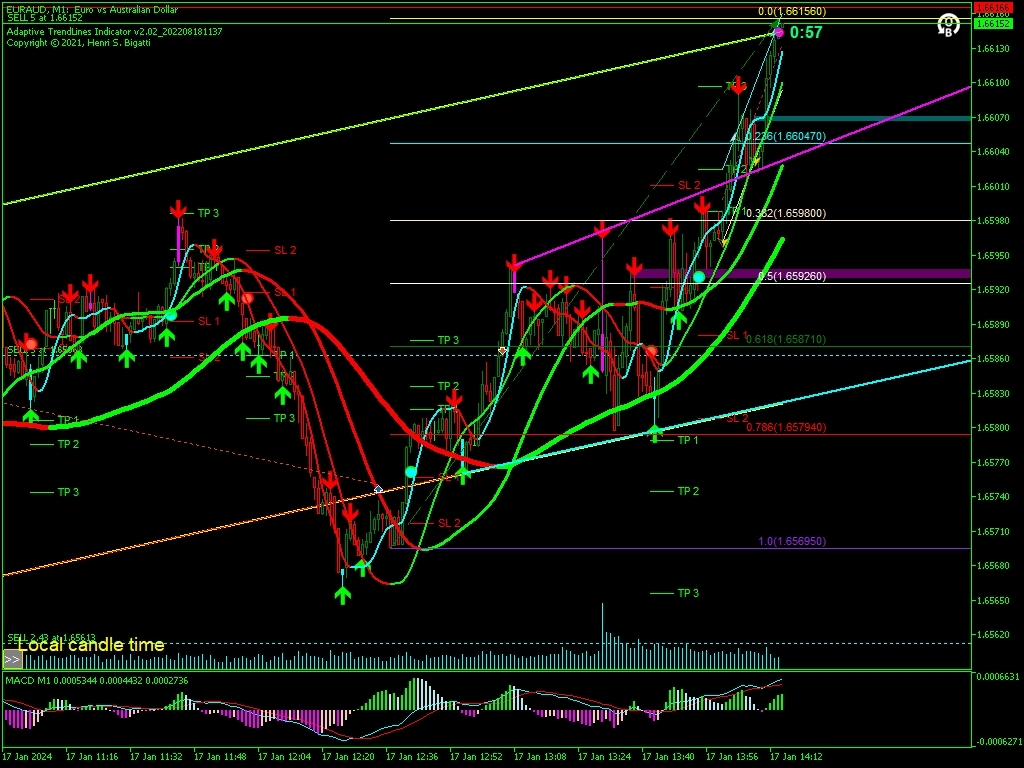
Task: Click the Local candle time text
Action: pyautogui.click(x=91, y=645)
